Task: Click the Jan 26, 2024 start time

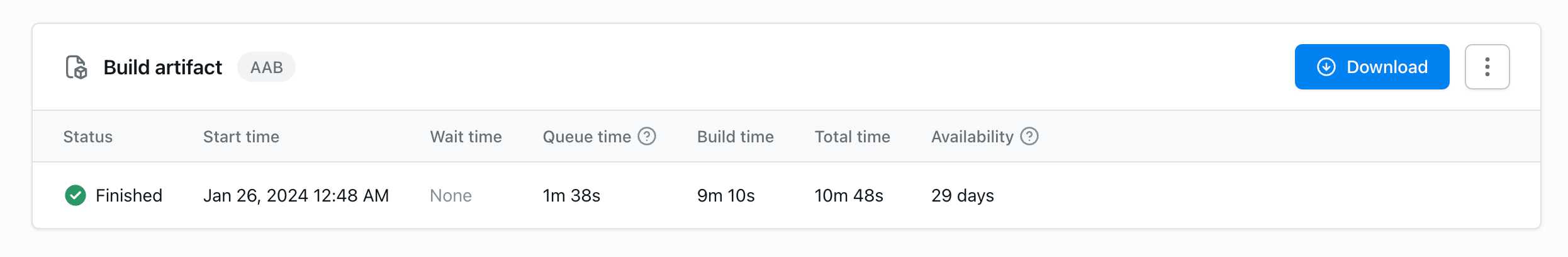Action: (296, 195)
